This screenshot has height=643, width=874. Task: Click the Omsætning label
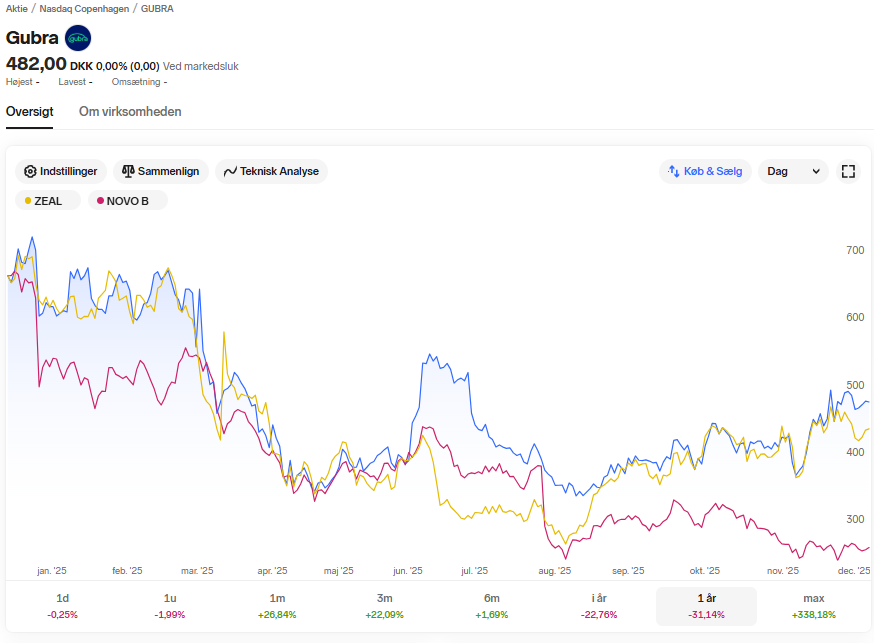[x=136, y=82]
